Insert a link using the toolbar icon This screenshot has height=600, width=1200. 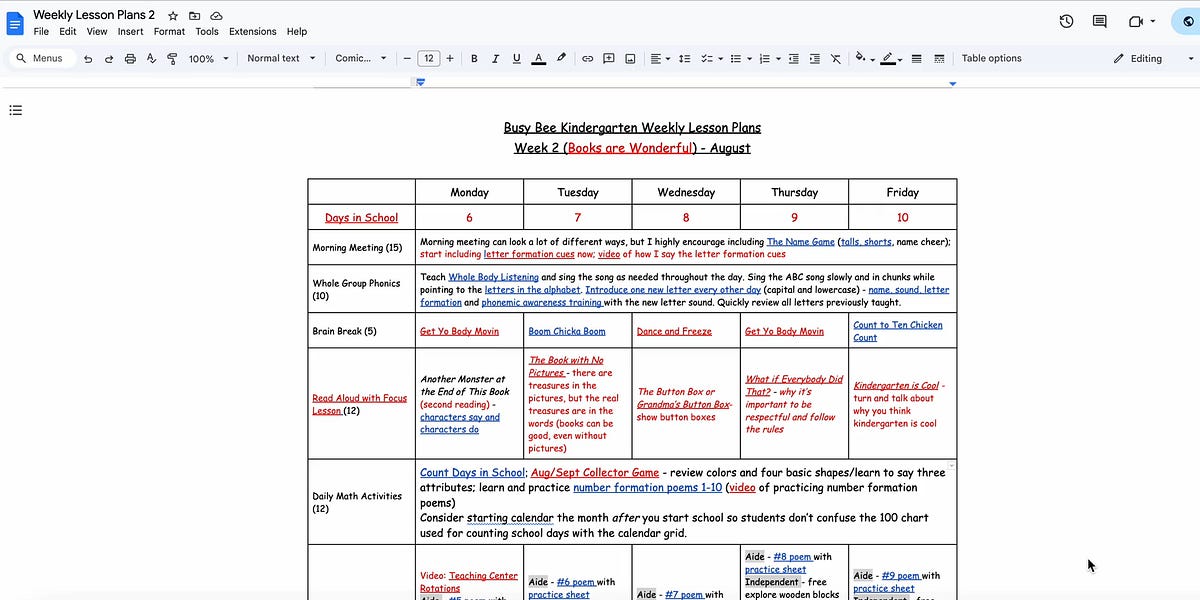(x=587, y=58)
